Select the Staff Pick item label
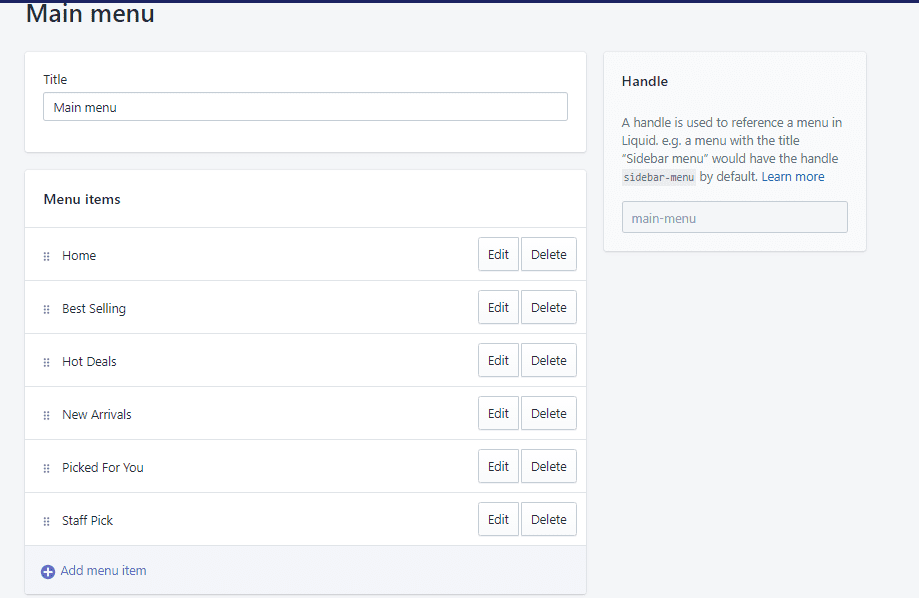This screenshot has width=919, height=598. coord(87,521)
